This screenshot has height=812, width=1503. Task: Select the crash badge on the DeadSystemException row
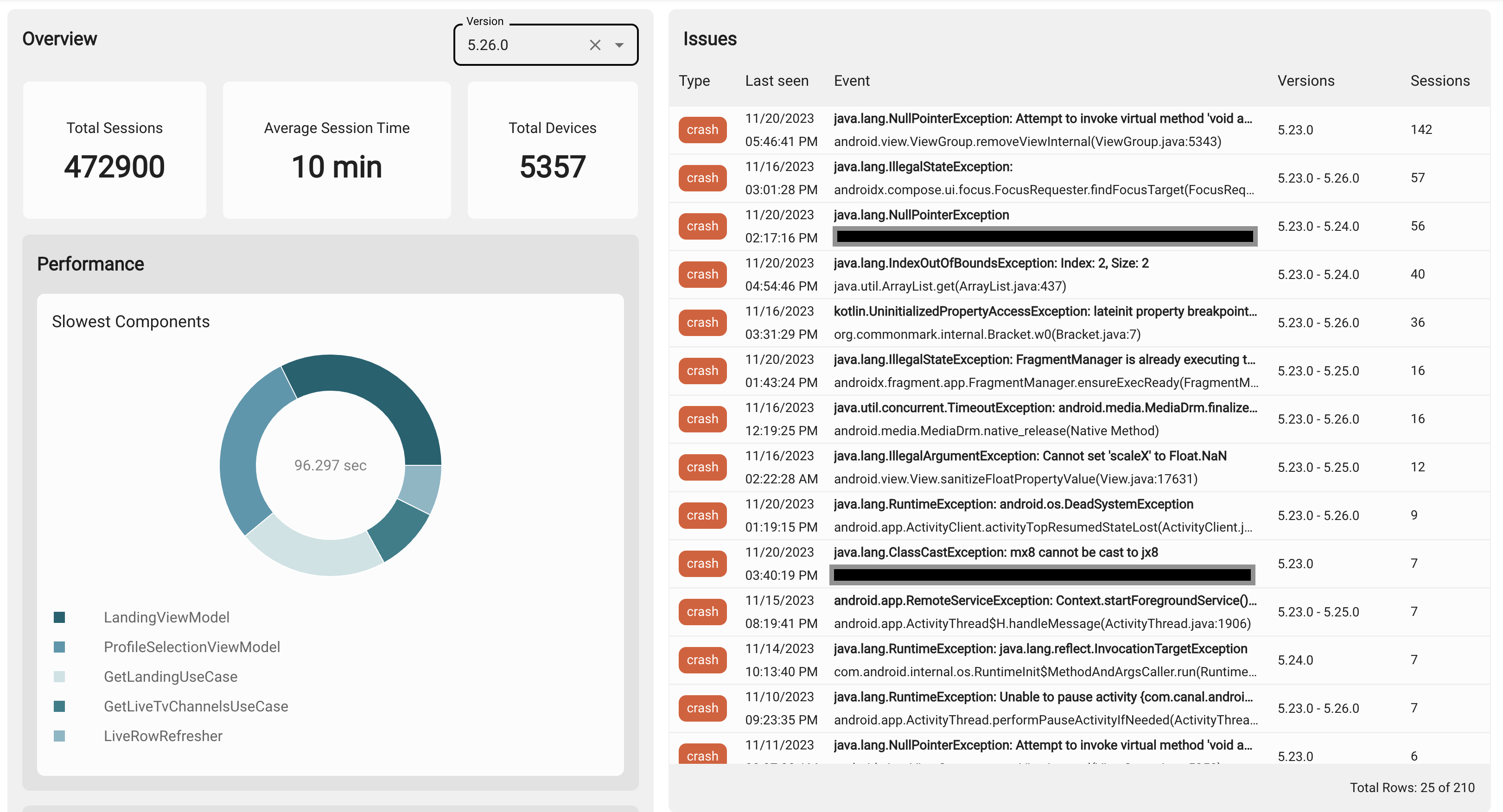pyautogui.click(x=702, y=515)
